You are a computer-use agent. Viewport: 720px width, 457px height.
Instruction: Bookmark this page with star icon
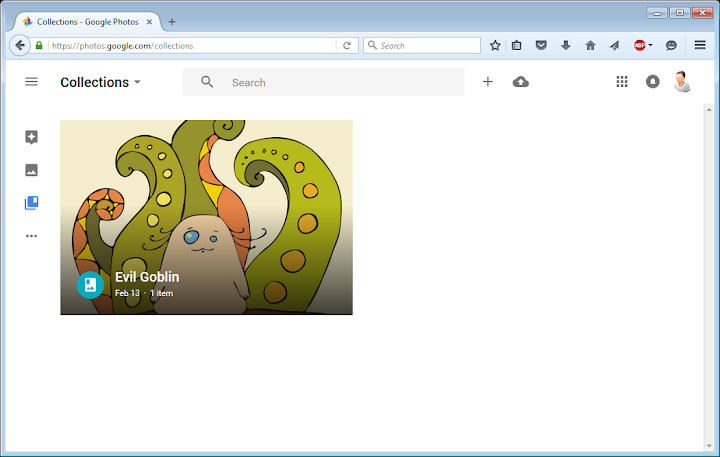point(495,45)
